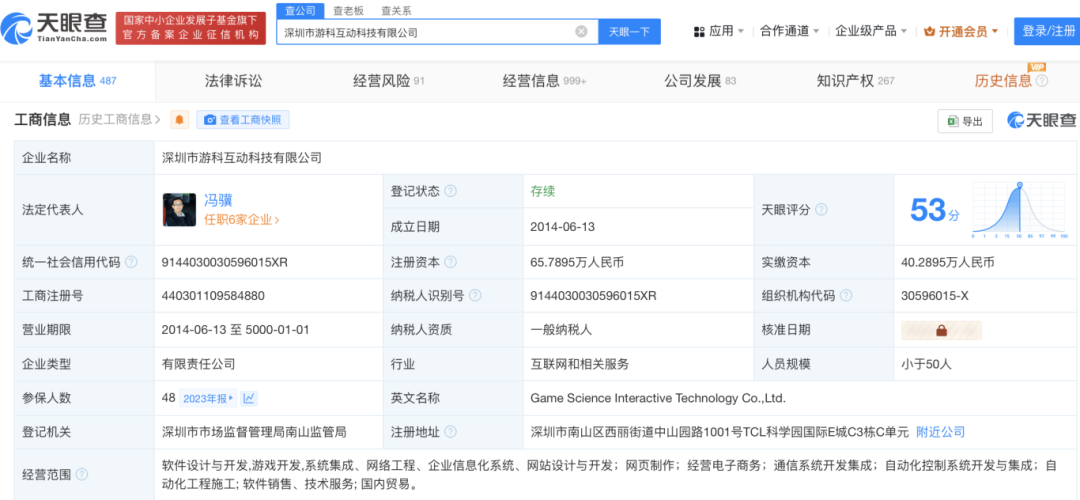Switch to 知识产权 tab
This screenshot has width=1080, height=500.
click(x=855, y=81)
